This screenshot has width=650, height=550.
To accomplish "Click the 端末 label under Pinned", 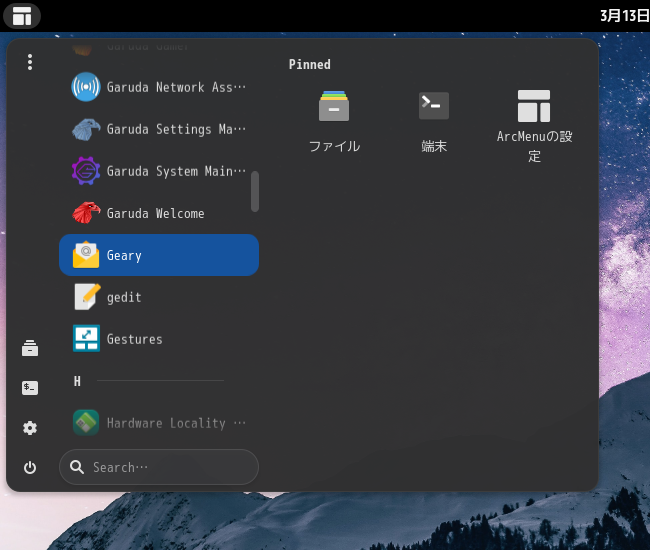I will [x=434, y=146].
